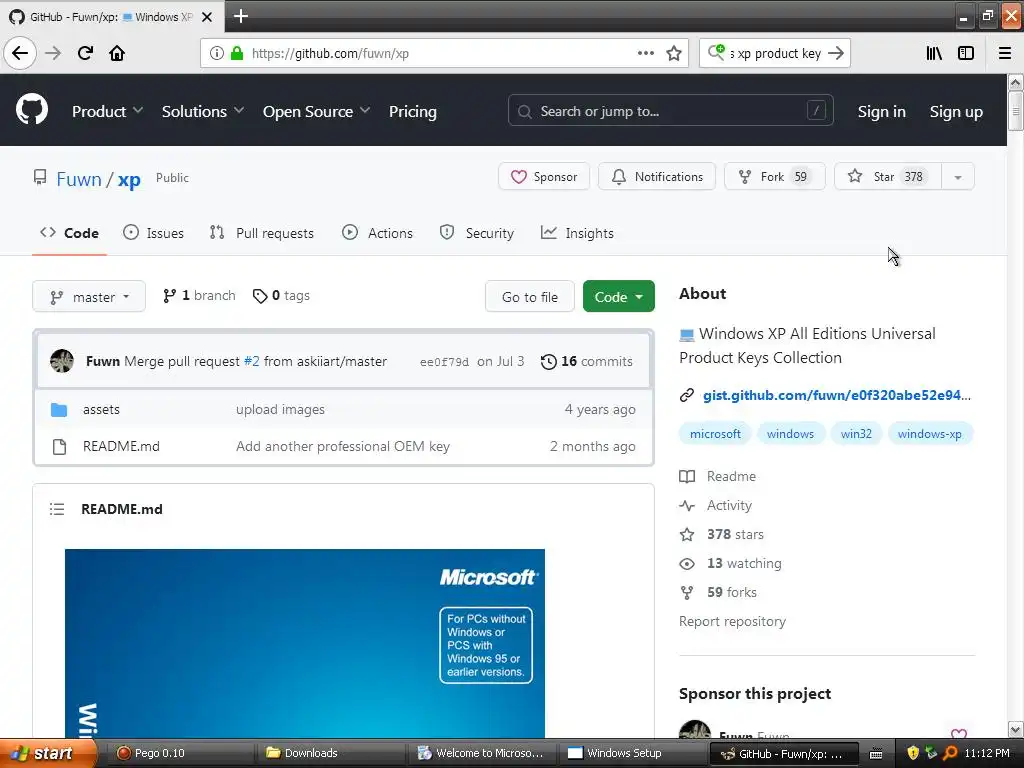Submit the search with the arrow button
Screen dimensions: 1024x768
[835, 53]
